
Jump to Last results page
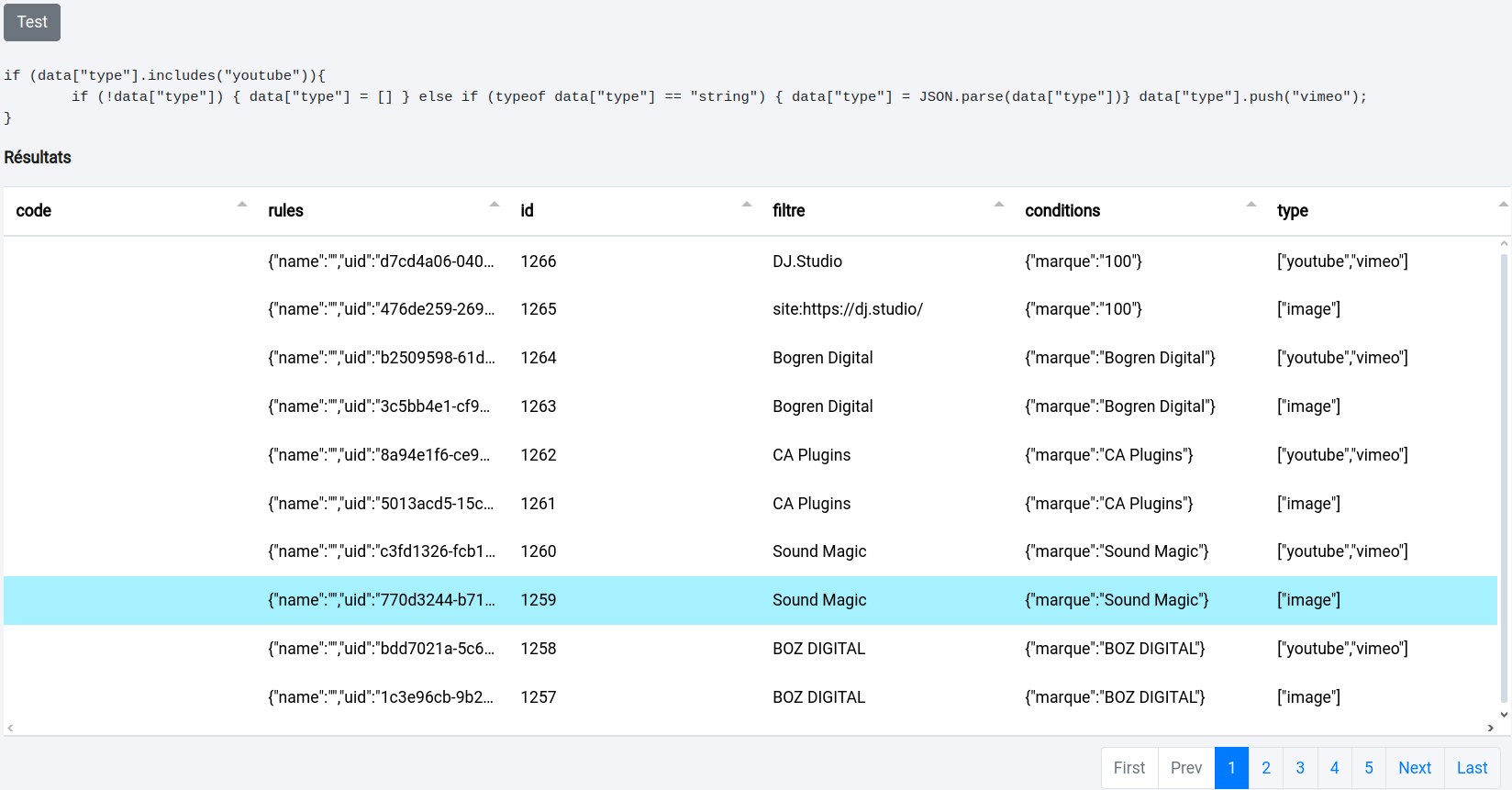(1472, 768)
